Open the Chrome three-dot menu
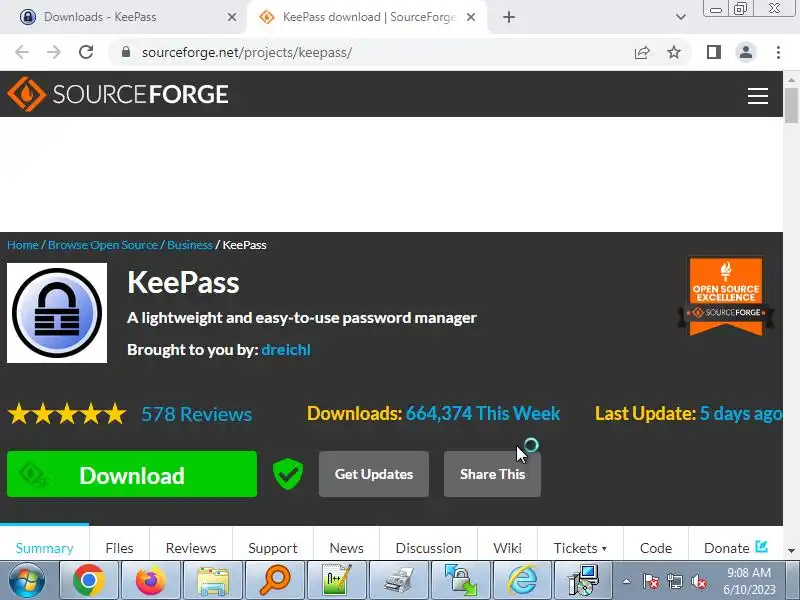The width and height of the screenshot is (800, 600). pos(778,52)
